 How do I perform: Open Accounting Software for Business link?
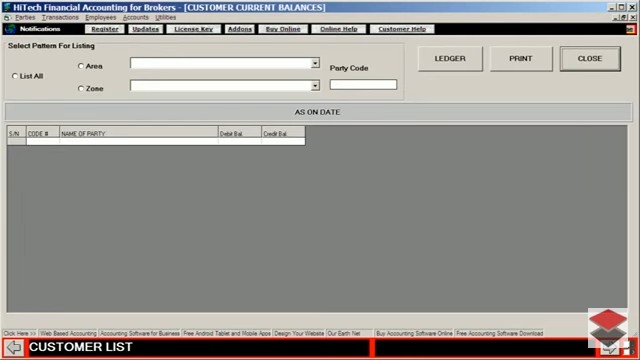pos(140,333)
